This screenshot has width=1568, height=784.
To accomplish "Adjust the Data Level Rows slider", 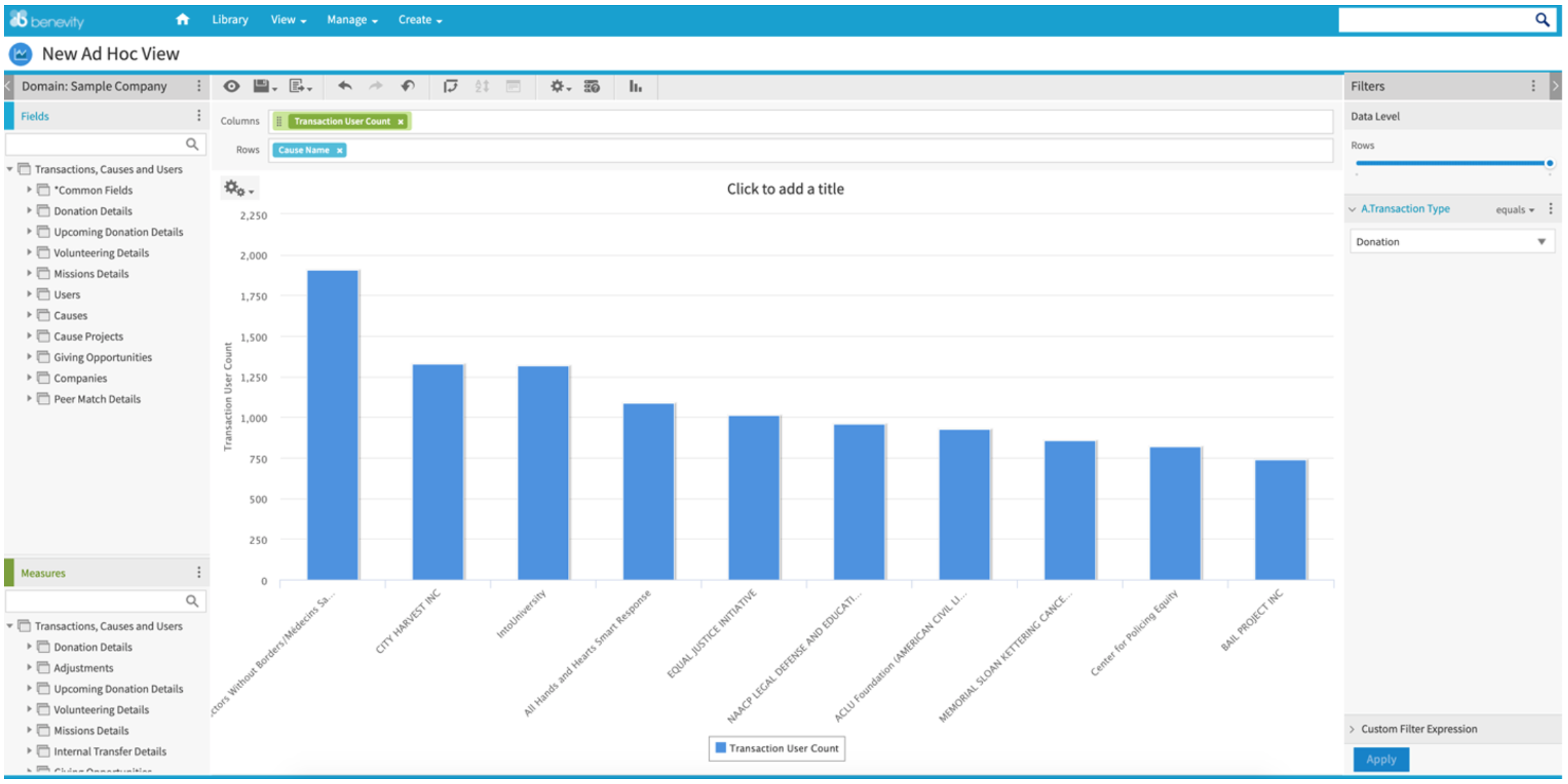I will pyautogui.click(x=1549, y=163).
